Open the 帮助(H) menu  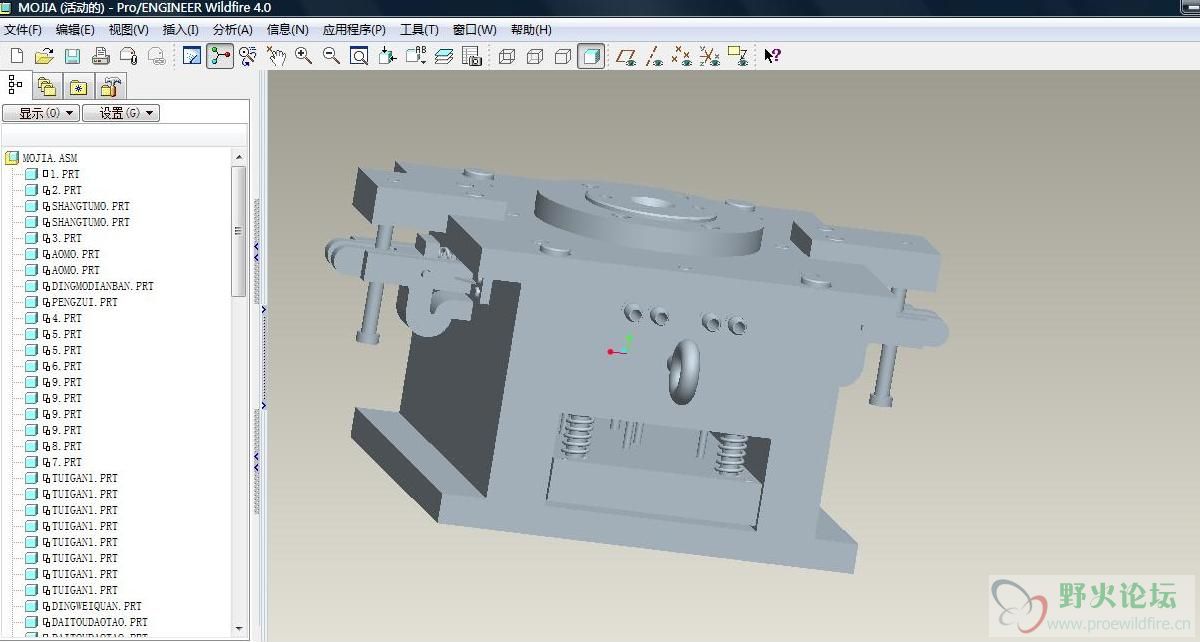(x=531, y=30)
